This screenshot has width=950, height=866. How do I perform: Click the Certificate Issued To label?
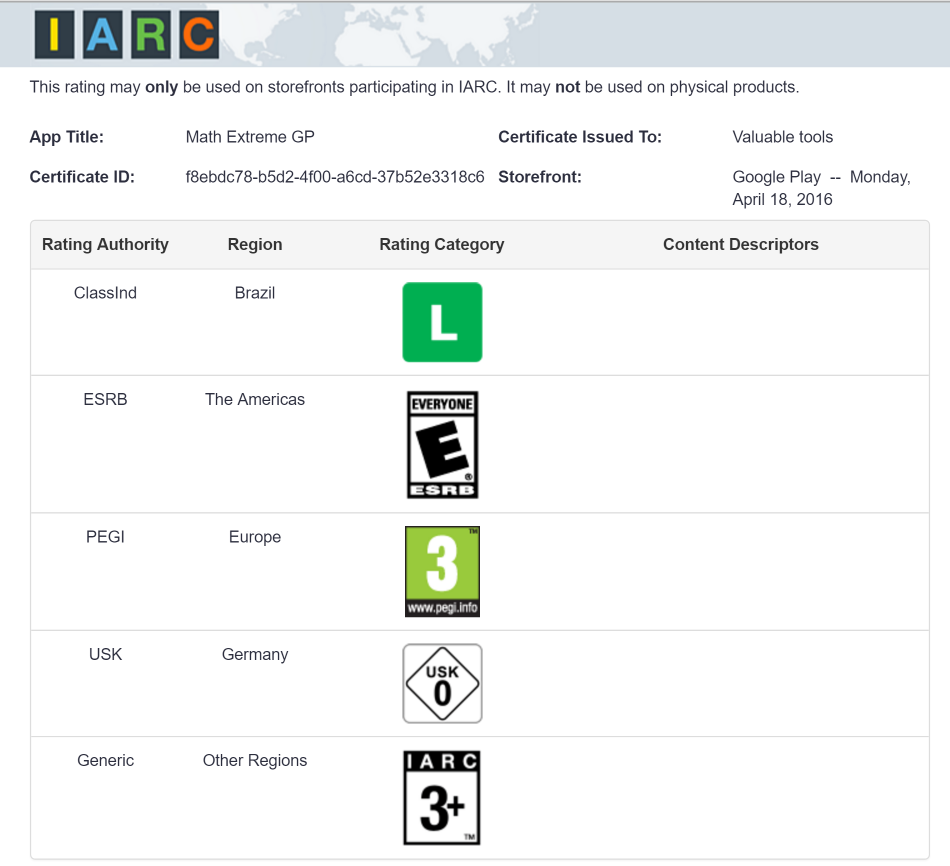click(x=580, y=137)
